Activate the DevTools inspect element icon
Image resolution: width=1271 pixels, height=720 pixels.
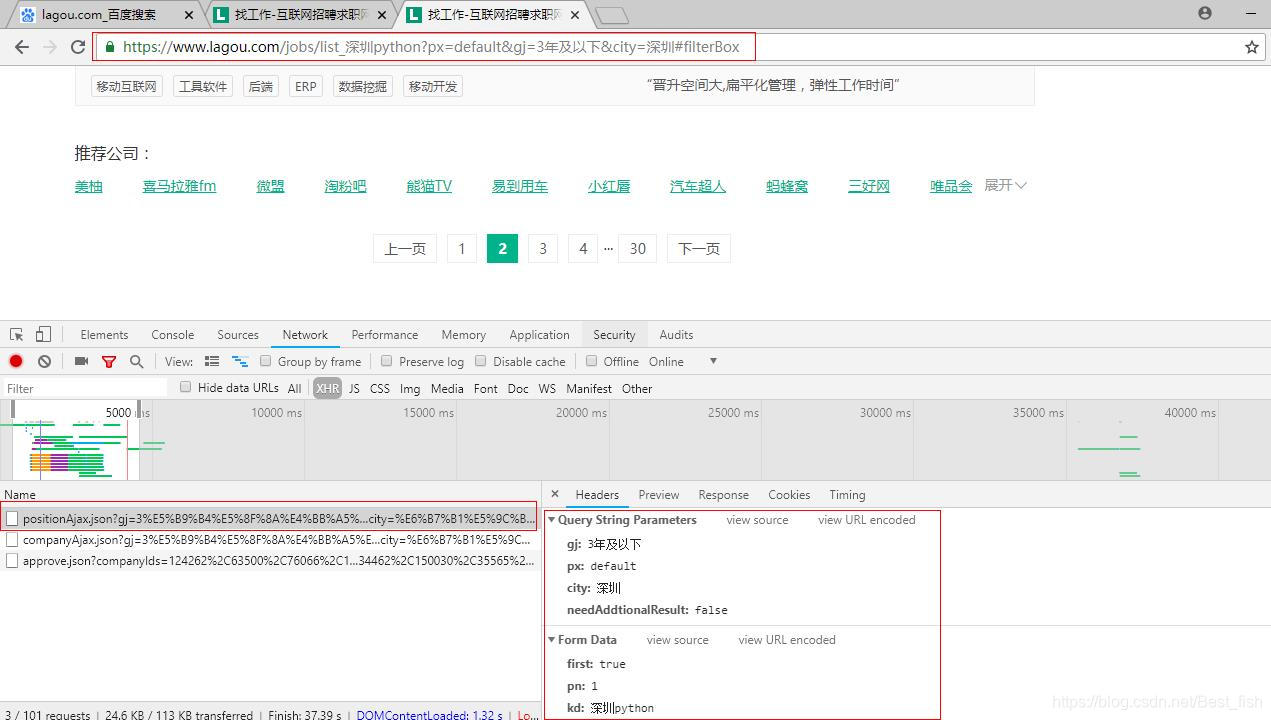point(17,334)
